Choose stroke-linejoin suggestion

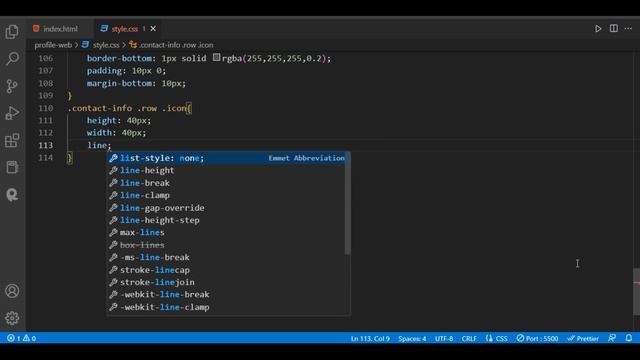pyautogui.click(x=226, y=282)
